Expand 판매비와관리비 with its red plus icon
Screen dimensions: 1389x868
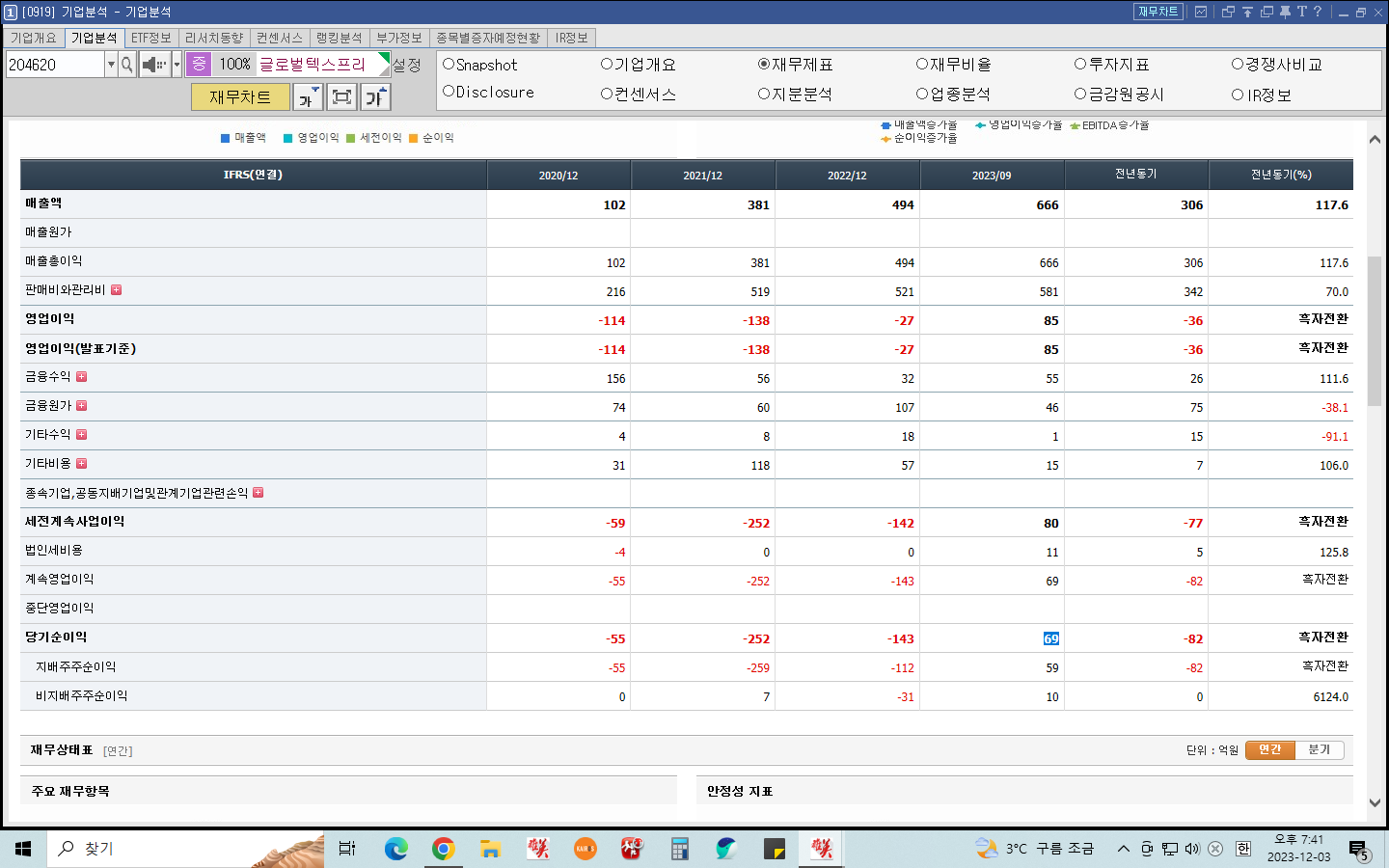[116, 289]
